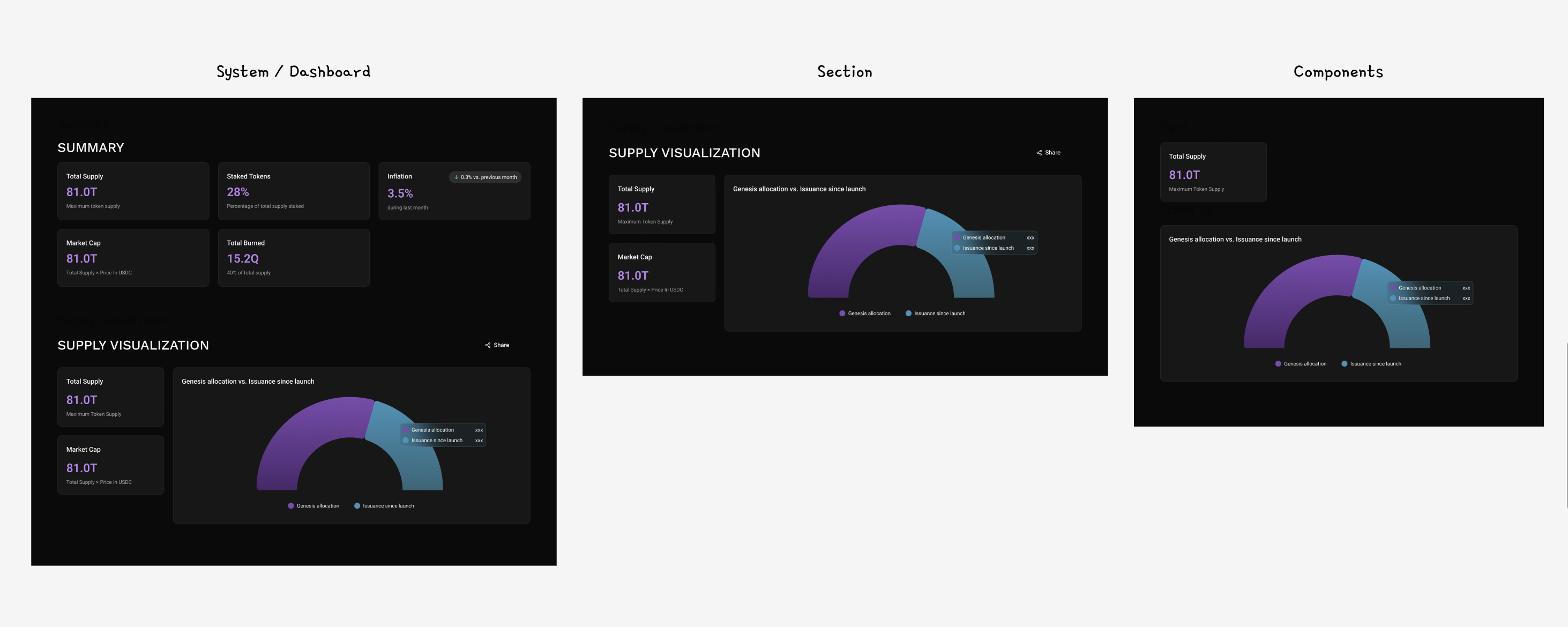Click '40% of total supply' caption
1568x627 pixels.
[249, 273]
